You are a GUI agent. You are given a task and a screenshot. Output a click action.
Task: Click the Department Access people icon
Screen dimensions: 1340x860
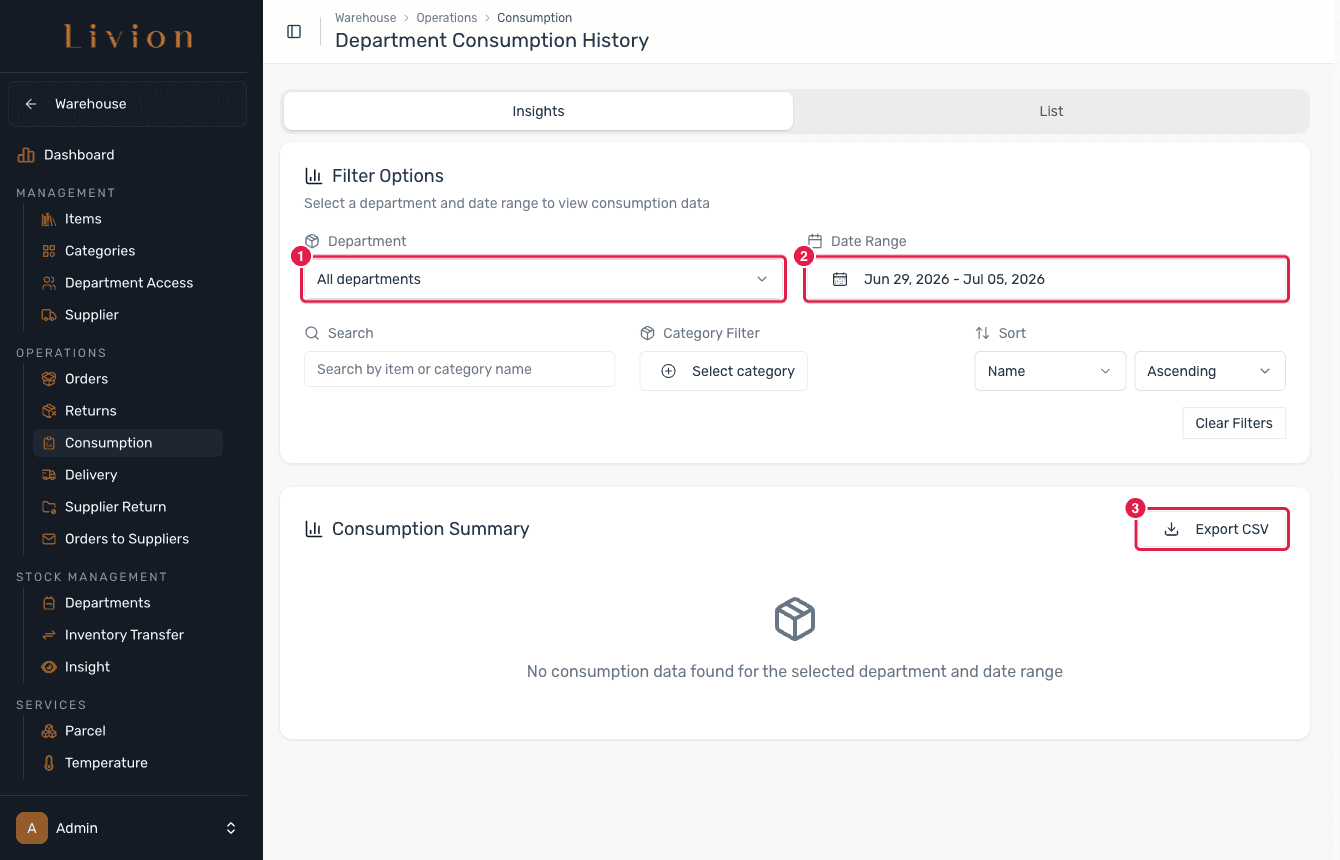(49, 283)
